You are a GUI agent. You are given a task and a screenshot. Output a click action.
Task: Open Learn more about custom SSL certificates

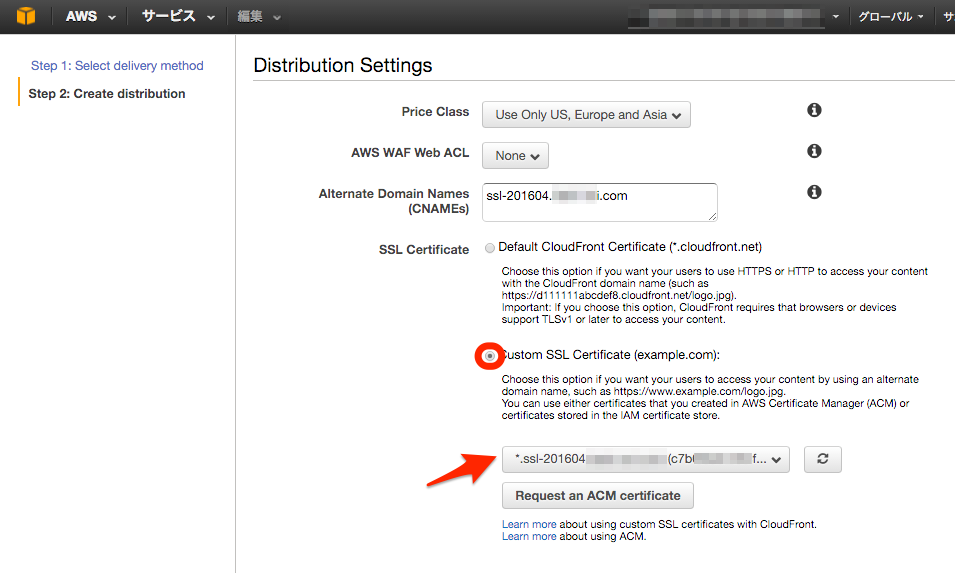[529, 524]
